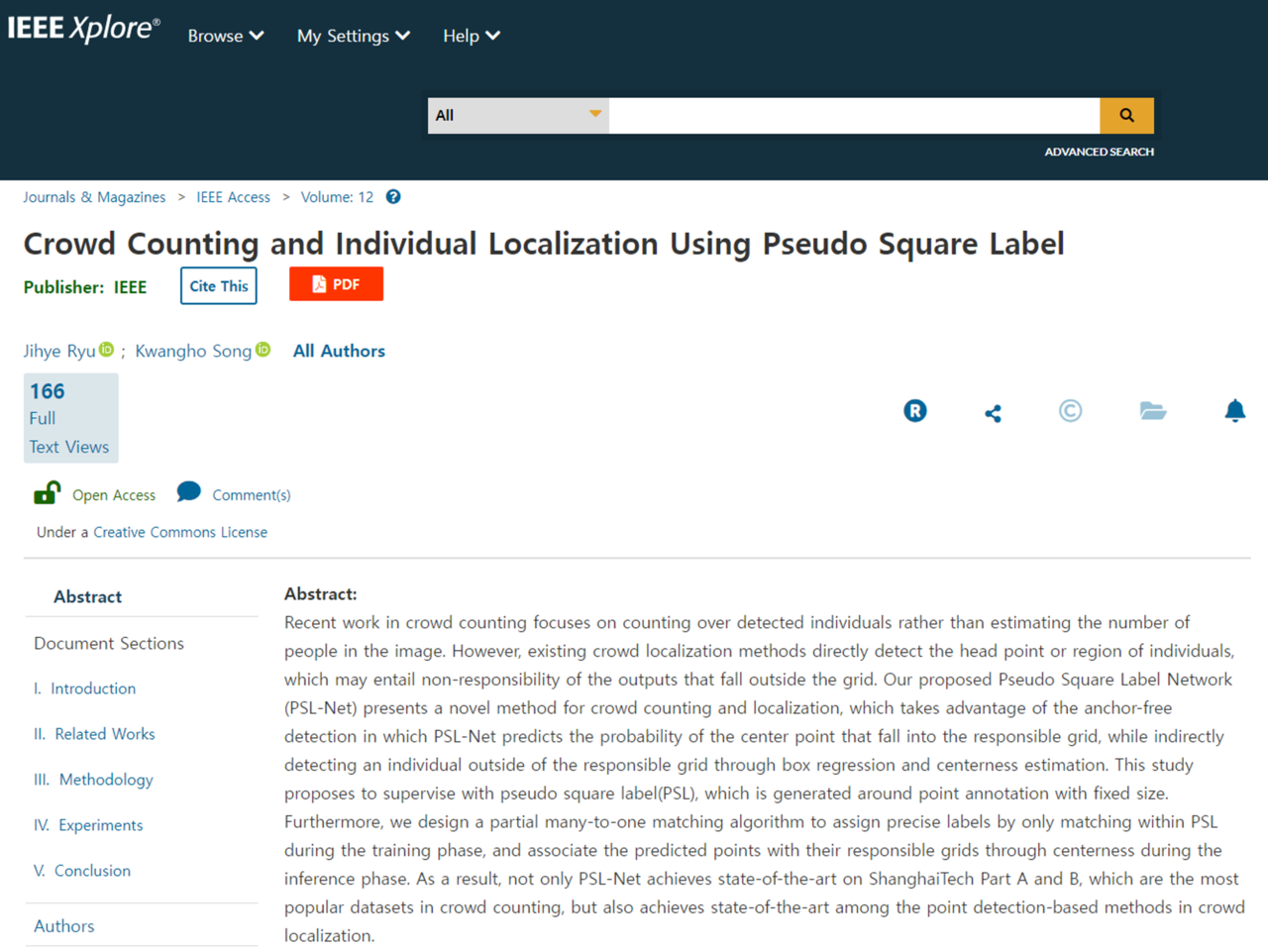Select the Abstract tab in sidebar
The height and width of the screenshot is (952, 1268).
tap(88, 596)
